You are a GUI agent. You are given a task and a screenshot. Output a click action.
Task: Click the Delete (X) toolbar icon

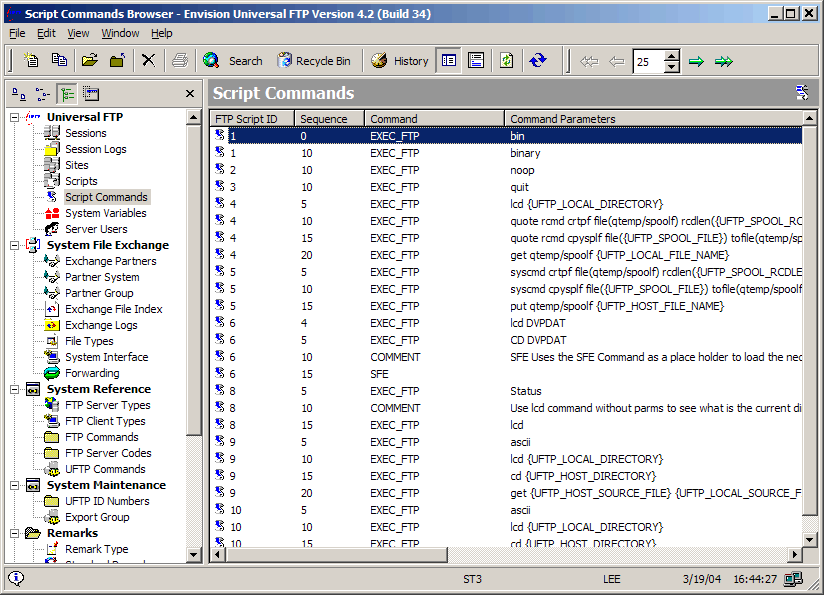click(149, 60)
